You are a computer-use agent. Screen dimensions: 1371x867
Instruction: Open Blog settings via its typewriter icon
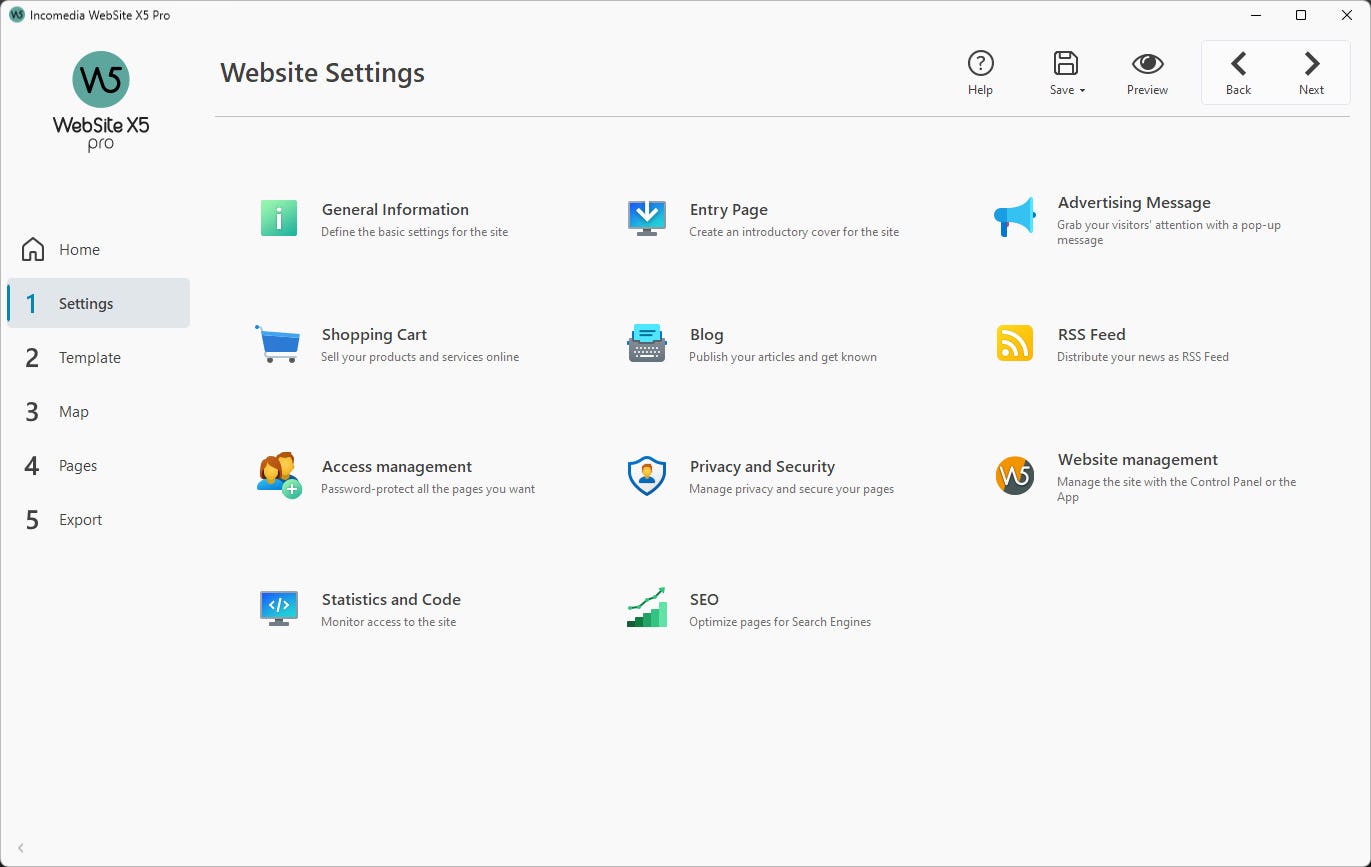(x=645, y=342)
